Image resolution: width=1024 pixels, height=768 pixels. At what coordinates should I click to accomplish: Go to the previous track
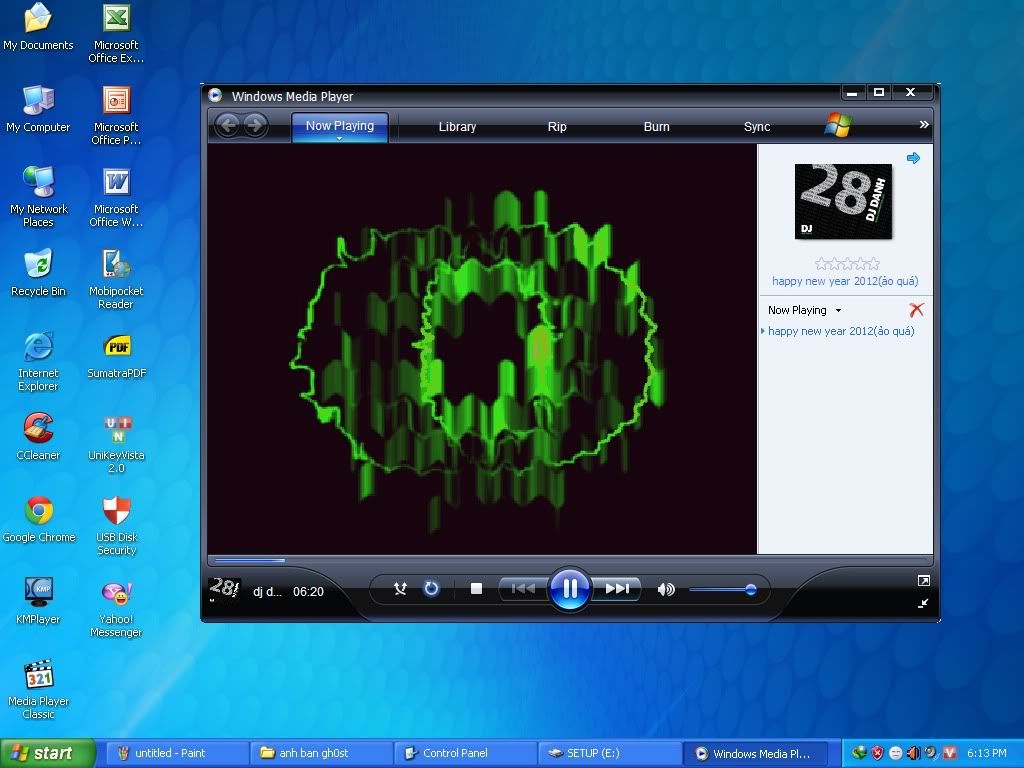point(523,589)
